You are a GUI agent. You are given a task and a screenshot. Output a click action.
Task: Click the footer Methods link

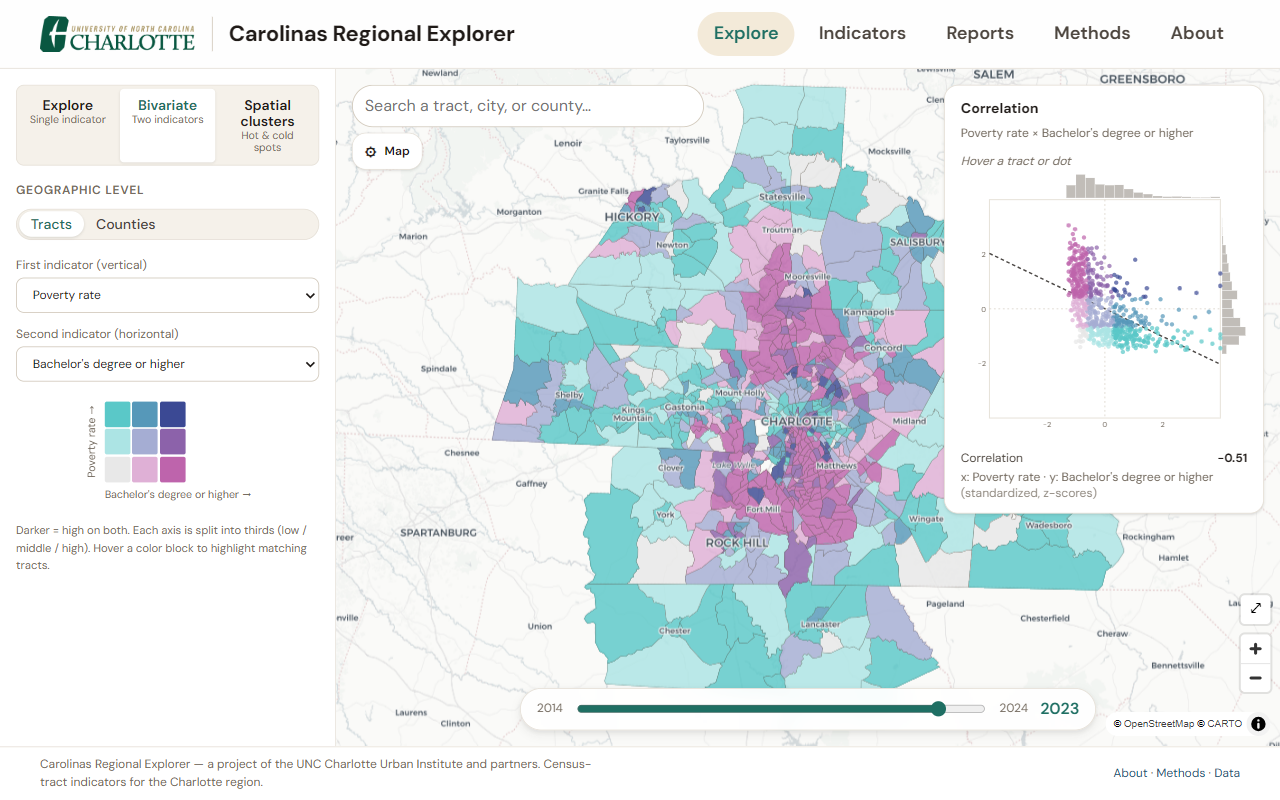click(x=1181, y=773)
